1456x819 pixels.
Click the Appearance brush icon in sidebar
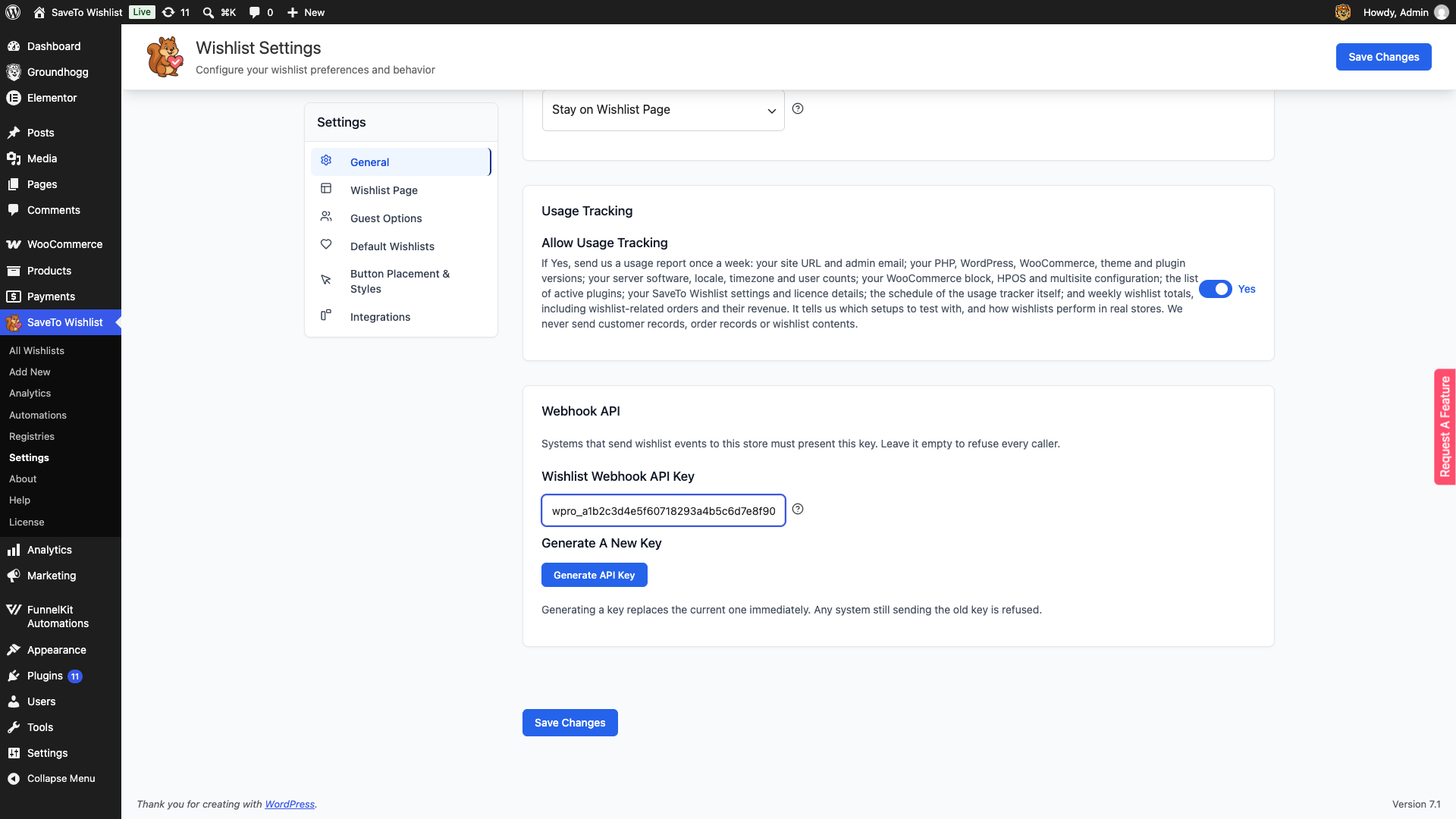[x=14, y=650]
